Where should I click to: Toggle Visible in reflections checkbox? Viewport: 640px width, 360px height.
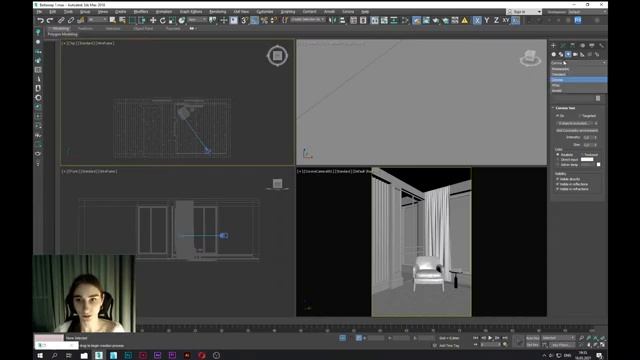click(x=557, y=184)
